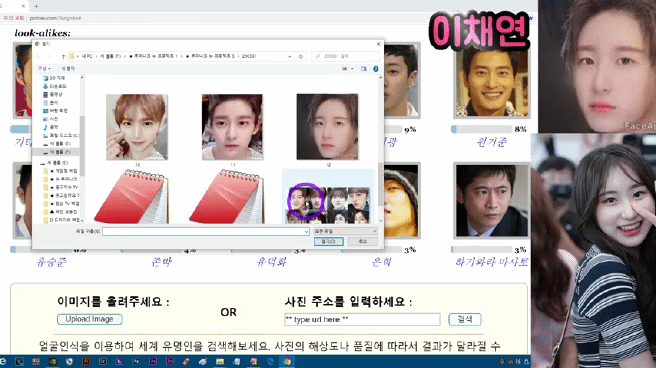
Task: Select 새 볼륨 (F:) in navigation pane
Action: [57, 152]
